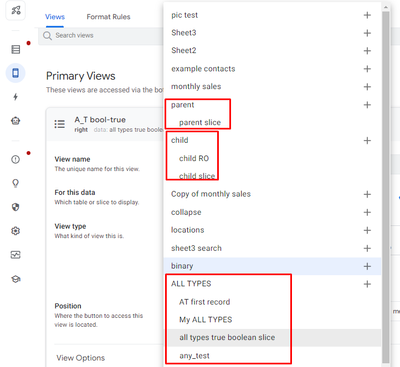Add slice for ALL TYPES table
This screenshot has width=400, height=367.
tap(367, 284)
